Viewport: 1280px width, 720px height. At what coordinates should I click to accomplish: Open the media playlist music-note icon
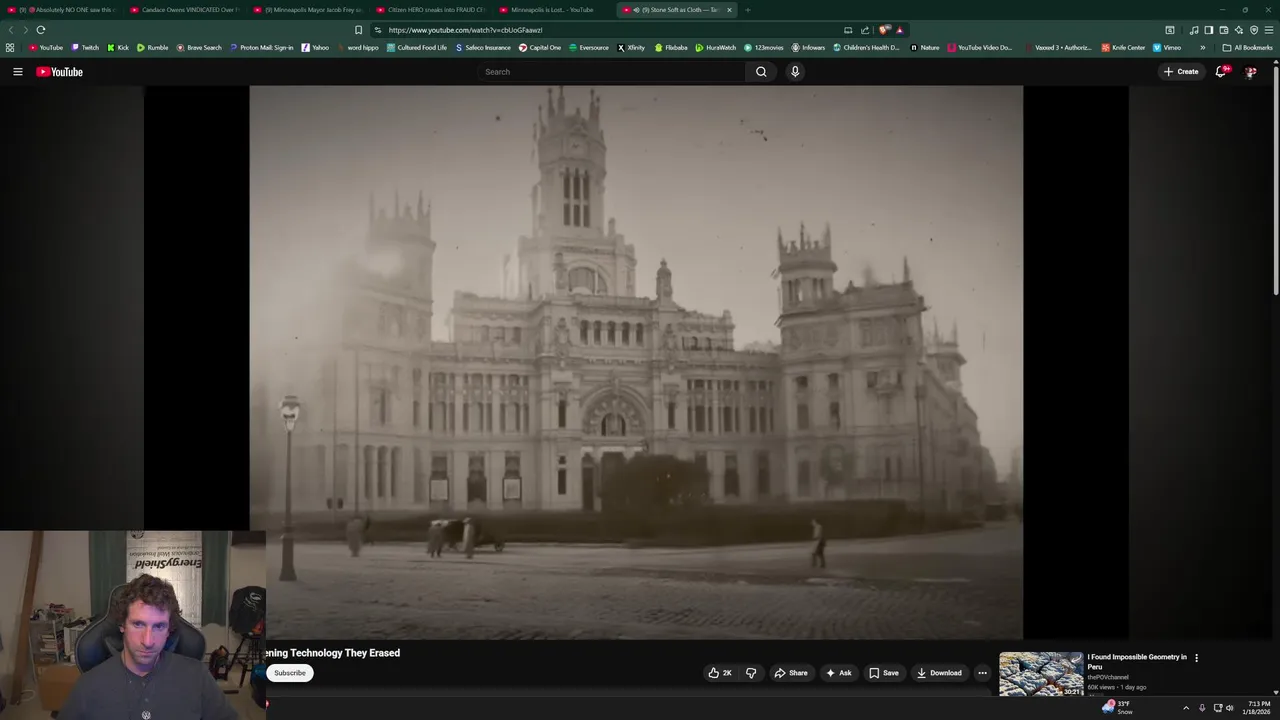1193,30
